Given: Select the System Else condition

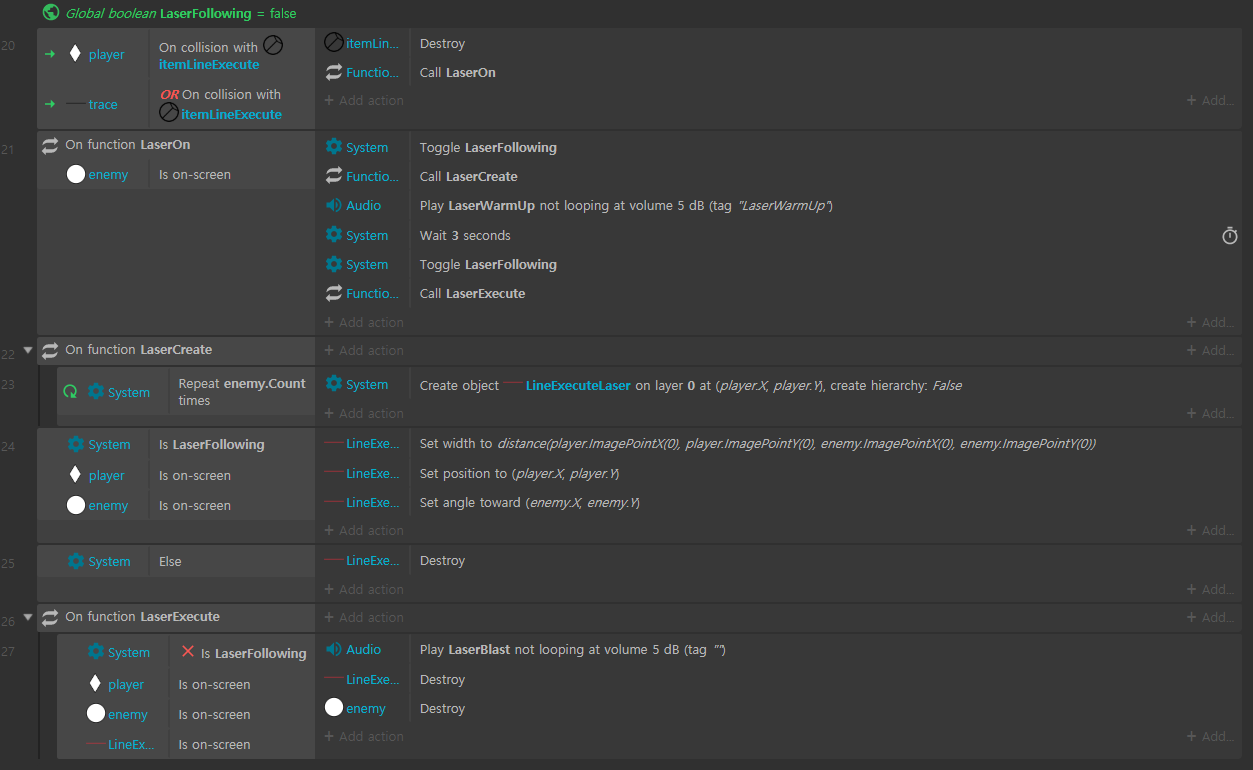Looking at the screenshot, I should [170, 561].
